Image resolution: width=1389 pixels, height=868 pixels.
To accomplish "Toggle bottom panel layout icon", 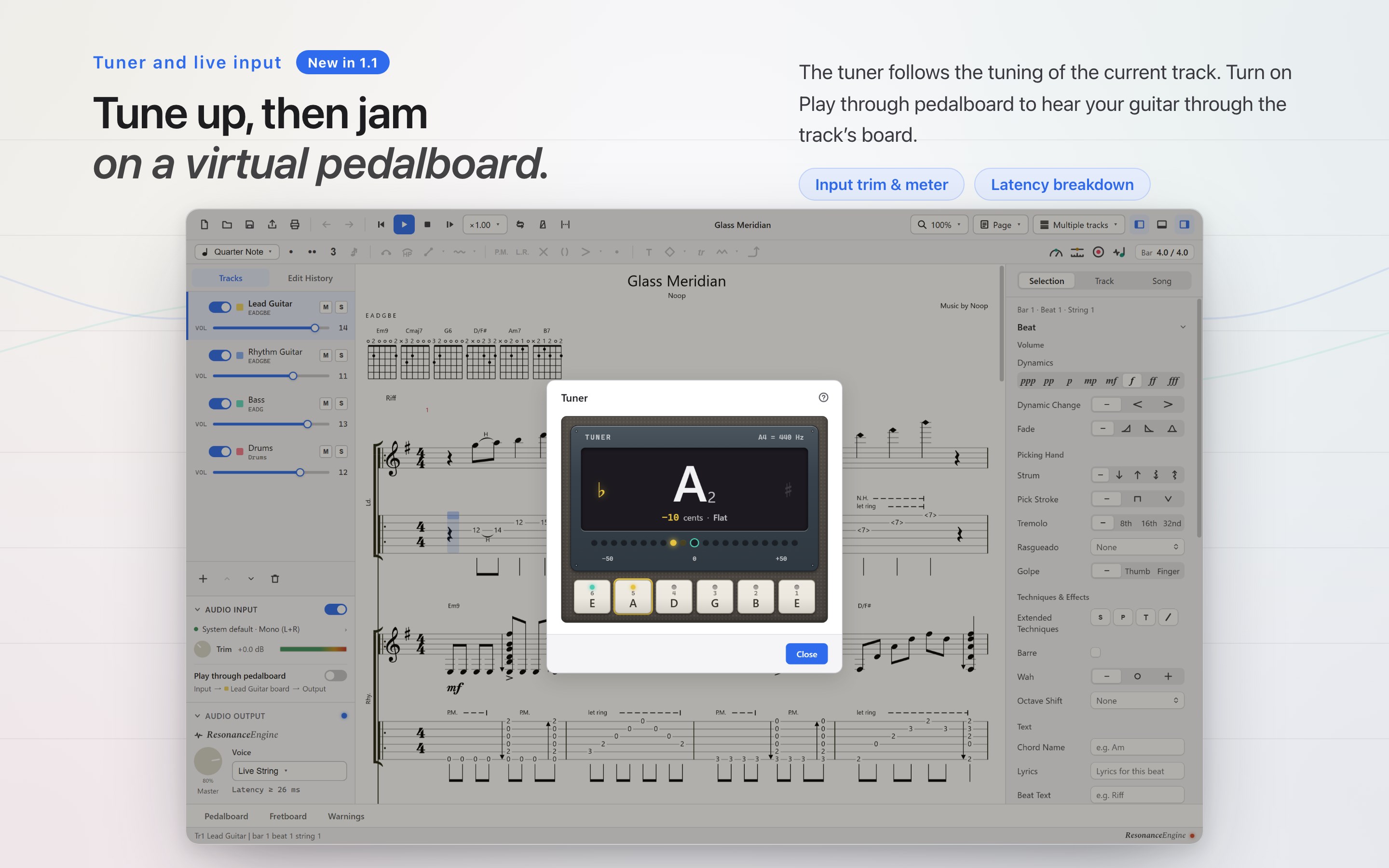I will 1162,224.
